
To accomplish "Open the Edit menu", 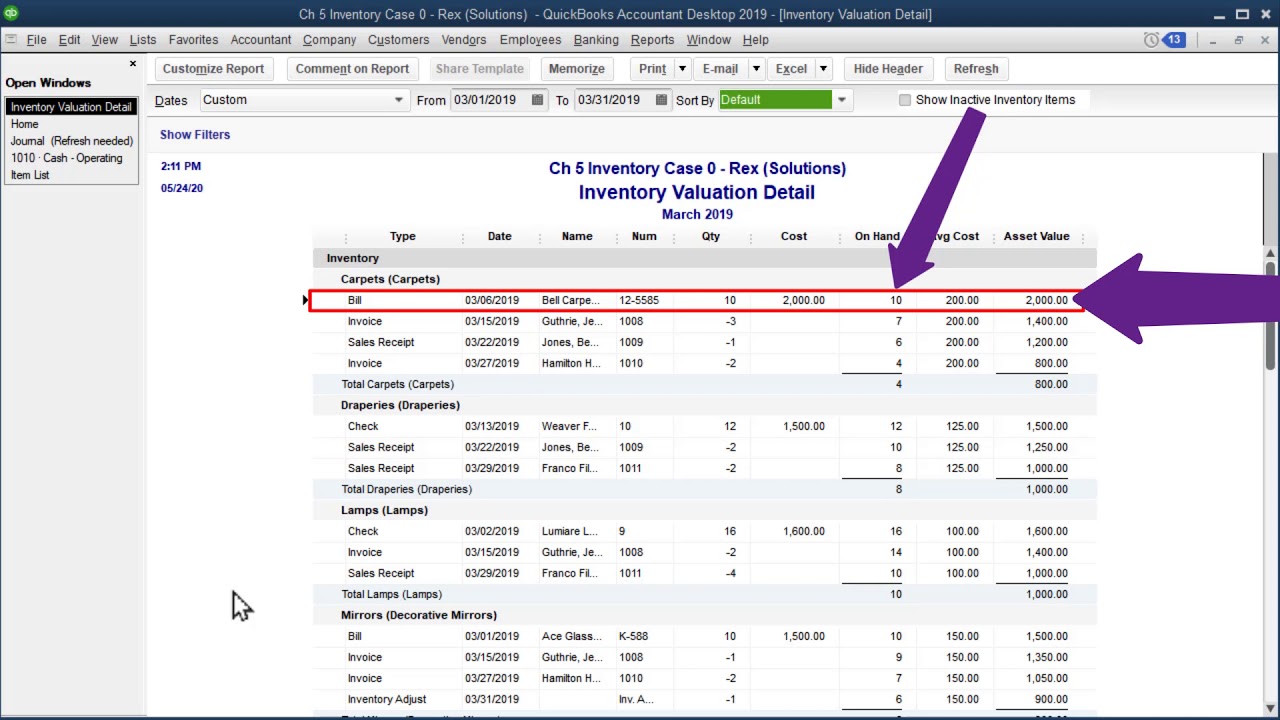I will point(69,40).
